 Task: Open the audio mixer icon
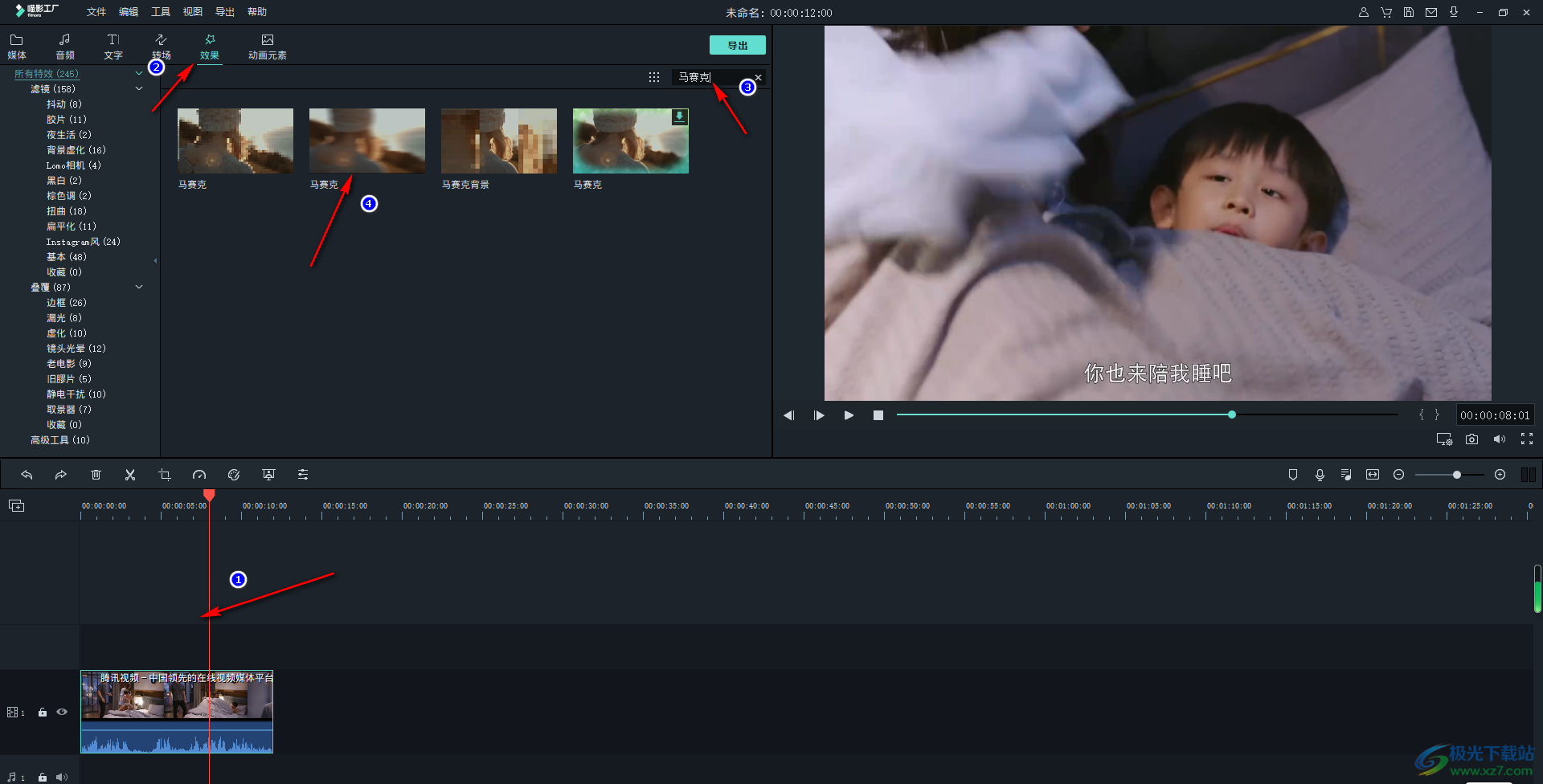coord(1346,475)
